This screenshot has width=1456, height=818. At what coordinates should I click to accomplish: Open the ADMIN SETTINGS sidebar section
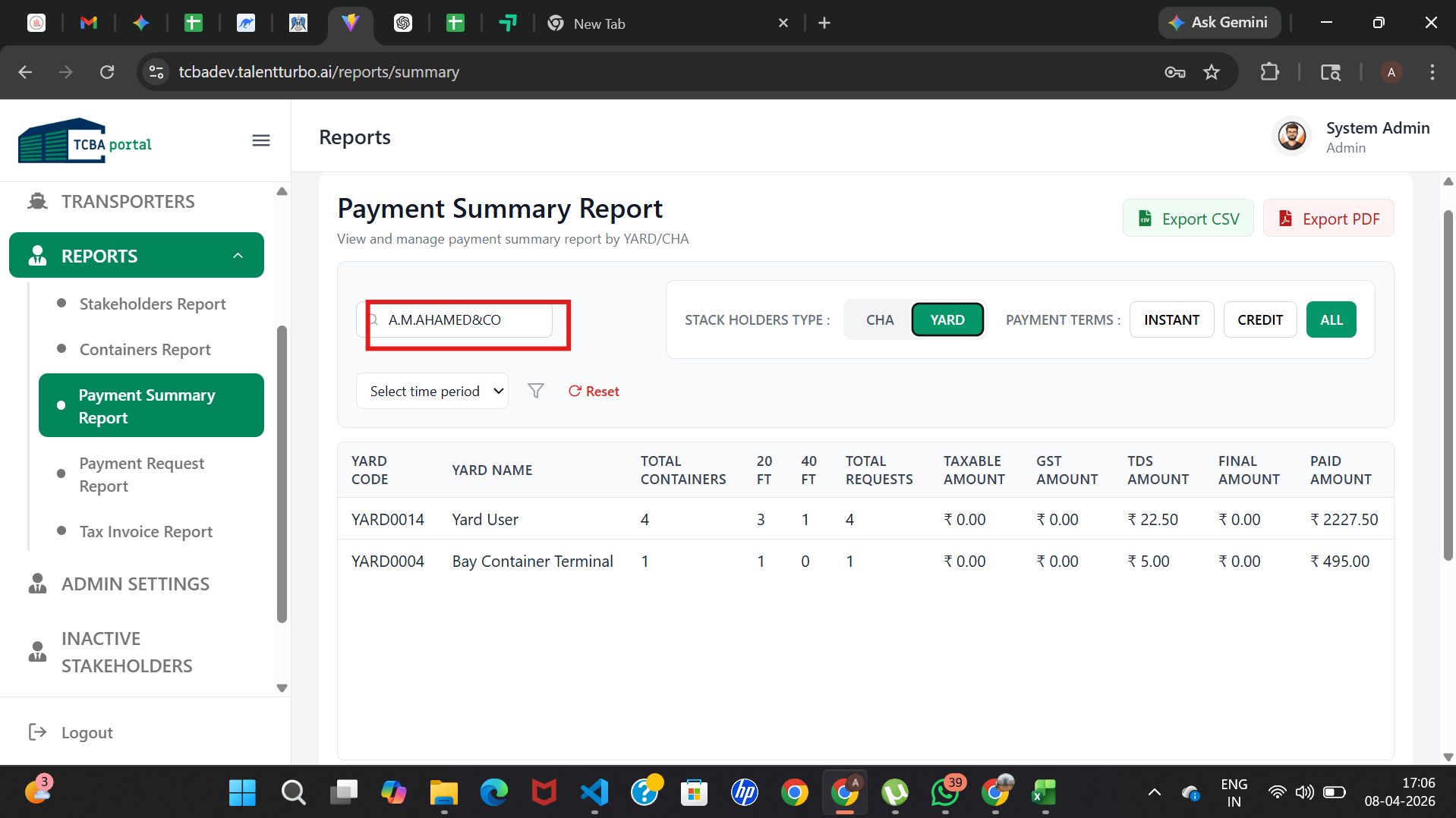coord(135,584)
